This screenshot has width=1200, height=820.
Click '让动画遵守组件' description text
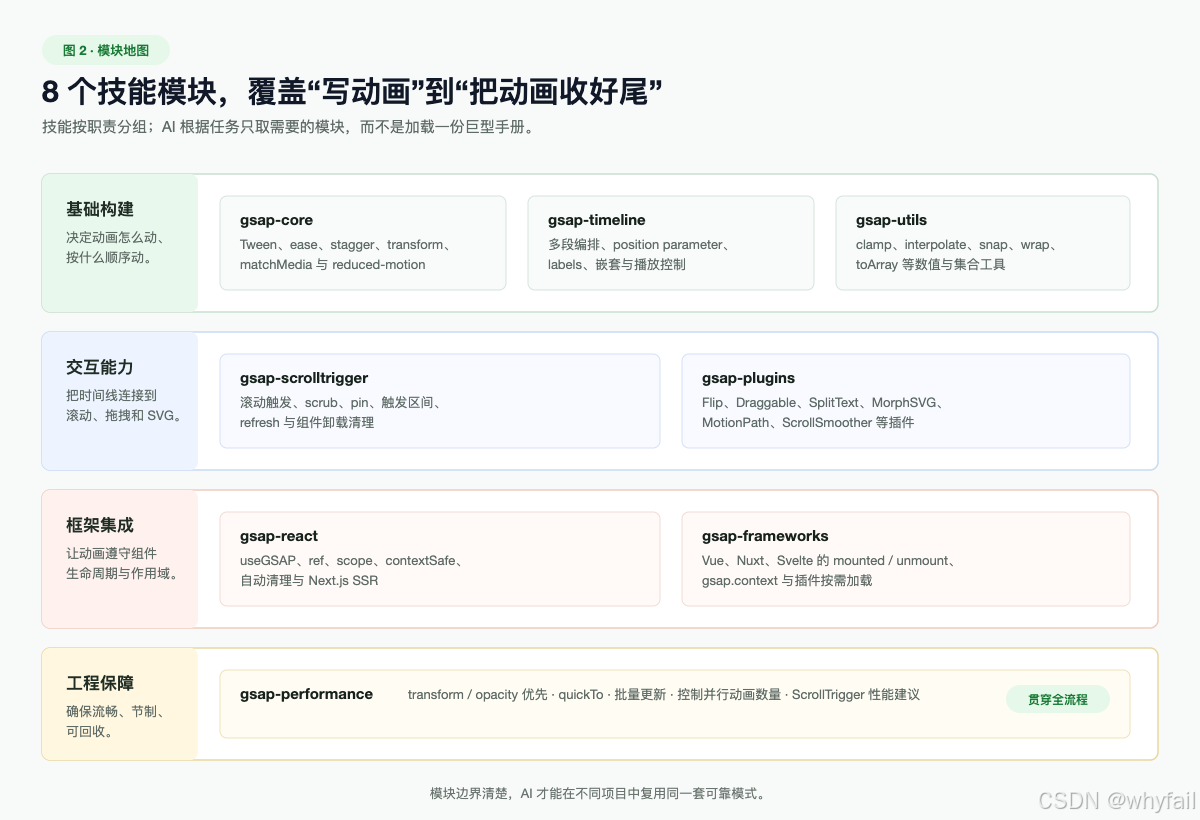point(112,553)
